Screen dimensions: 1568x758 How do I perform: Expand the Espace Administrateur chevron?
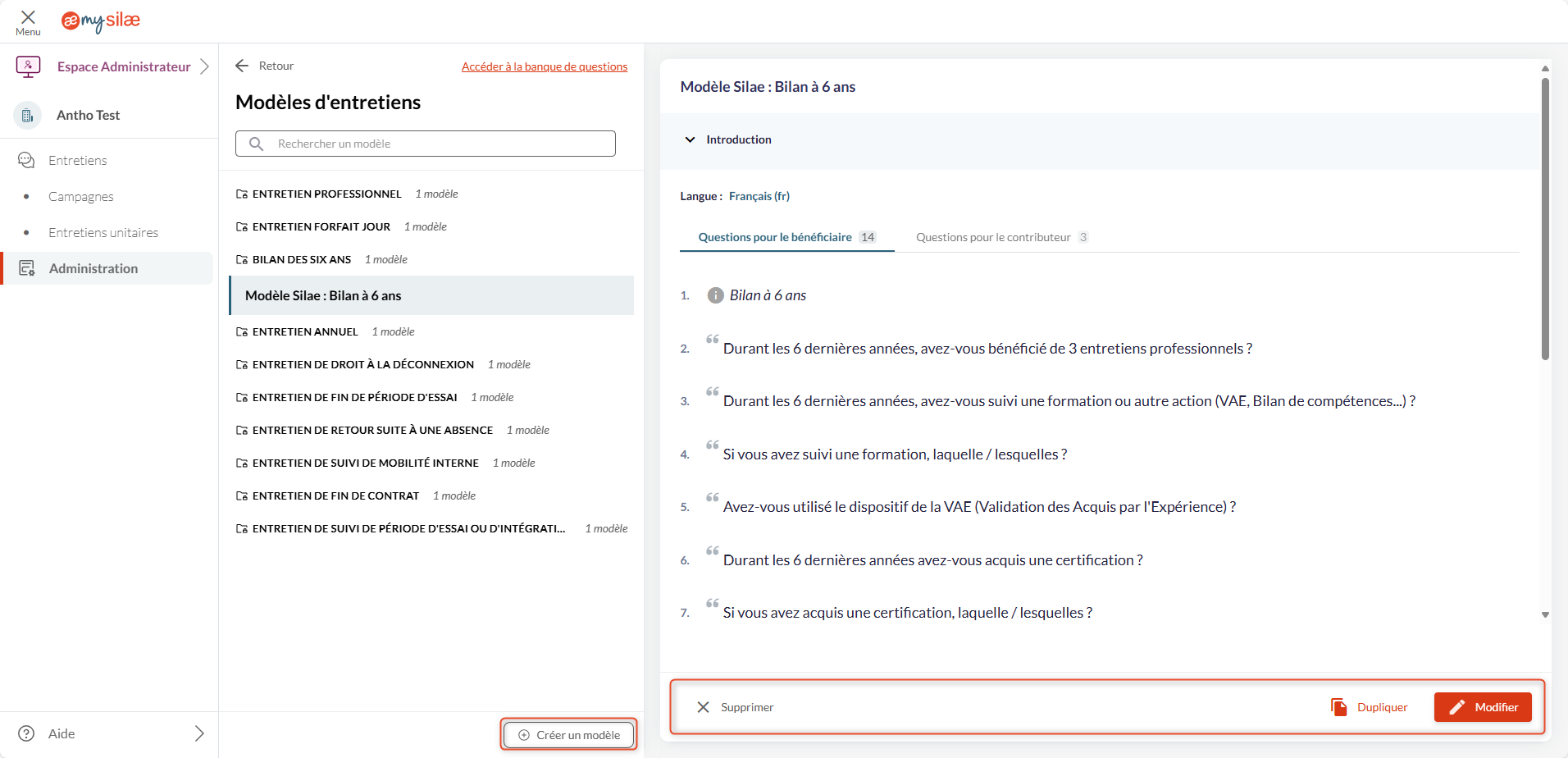[x=204, y=66]
